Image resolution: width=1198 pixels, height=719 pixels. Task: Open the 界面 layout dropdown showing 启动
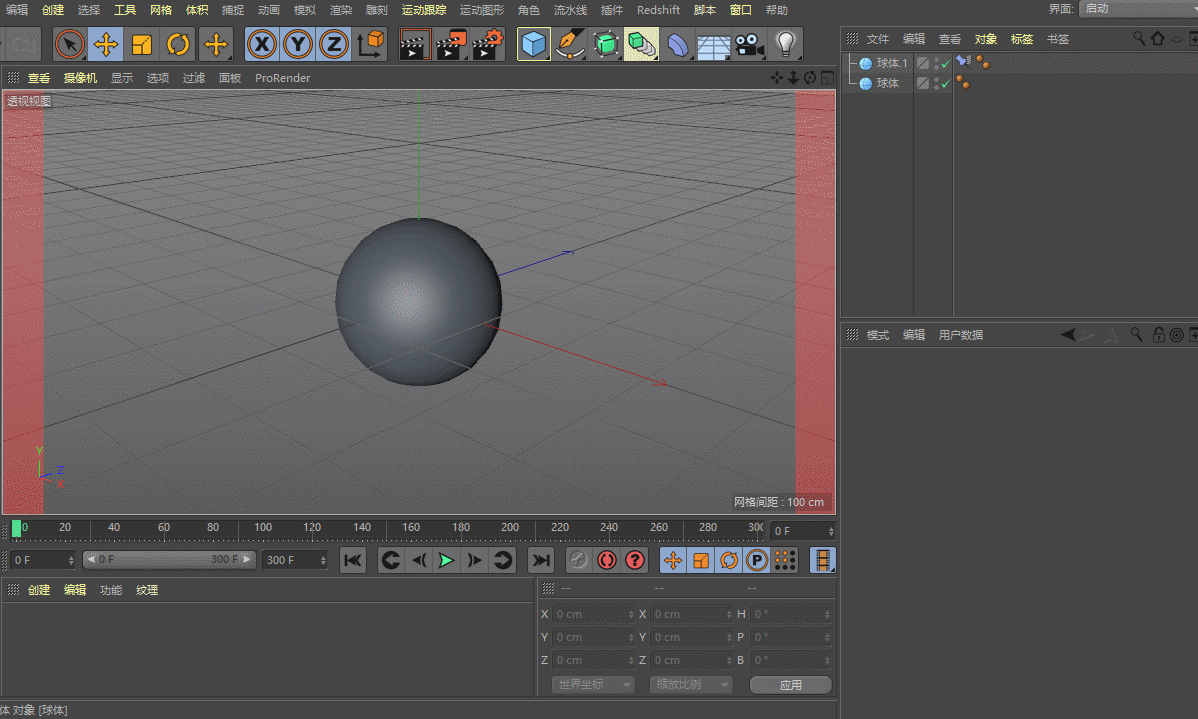click(1138, 9)
